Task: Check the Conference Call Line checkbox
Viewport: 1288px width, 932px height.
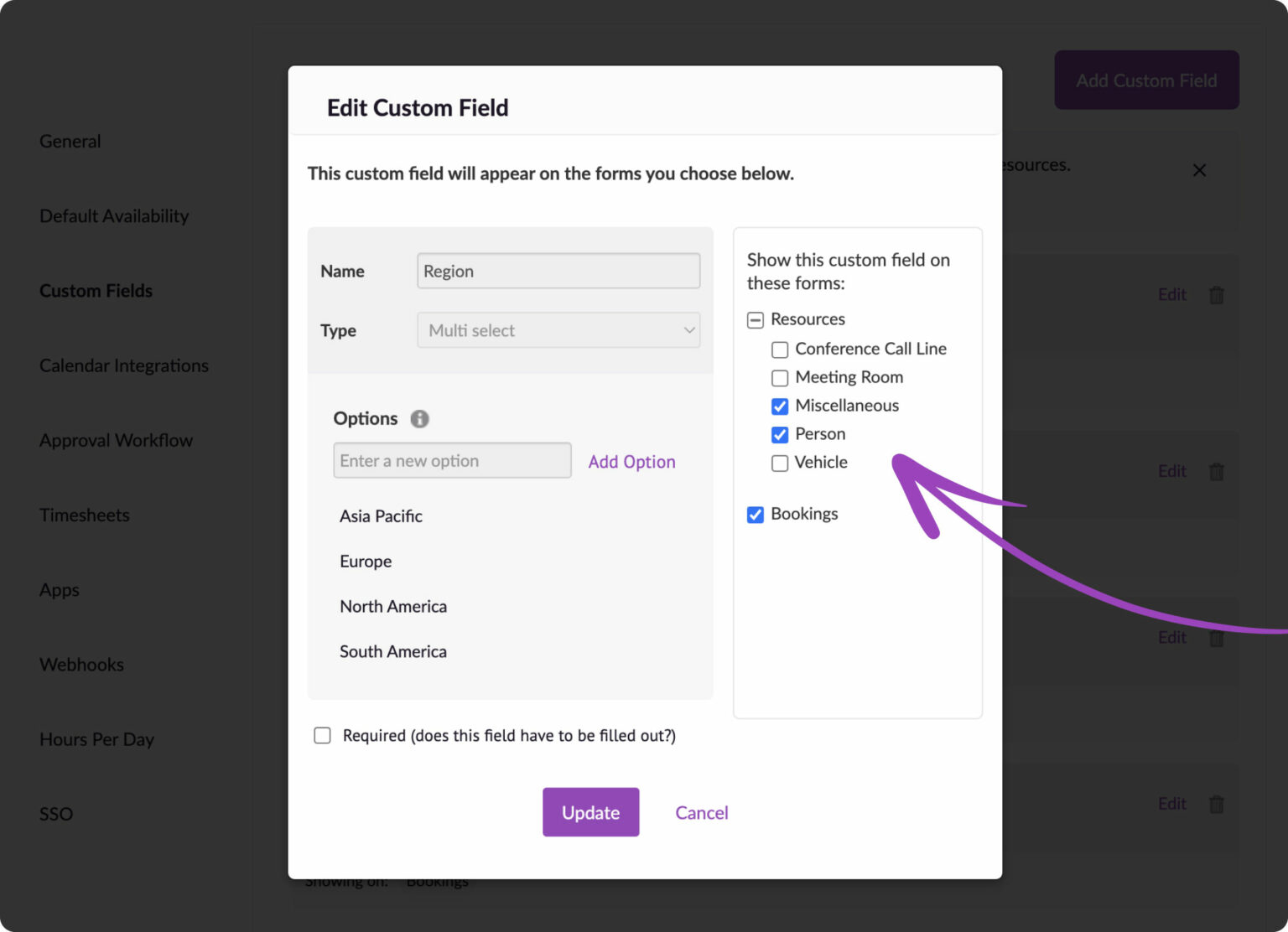Action: pos(779,349)
